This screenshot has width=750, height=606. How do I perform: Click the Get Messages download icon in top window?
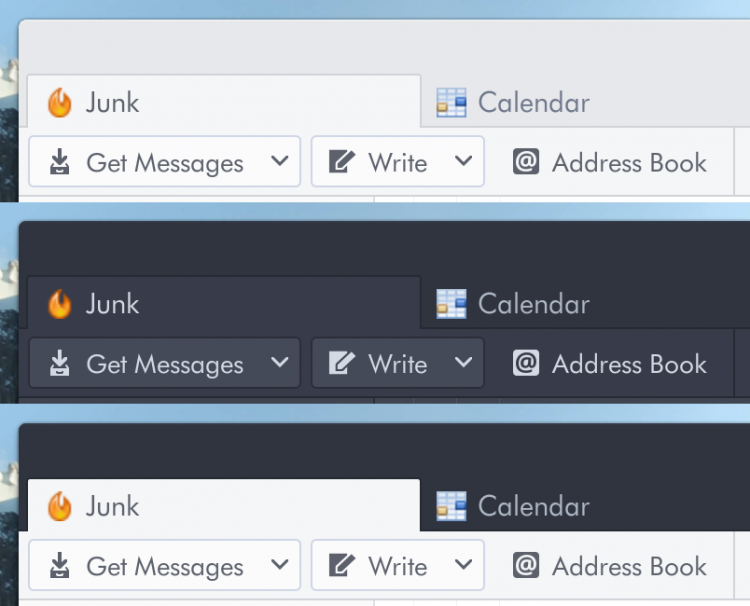(x=60, y=161)
